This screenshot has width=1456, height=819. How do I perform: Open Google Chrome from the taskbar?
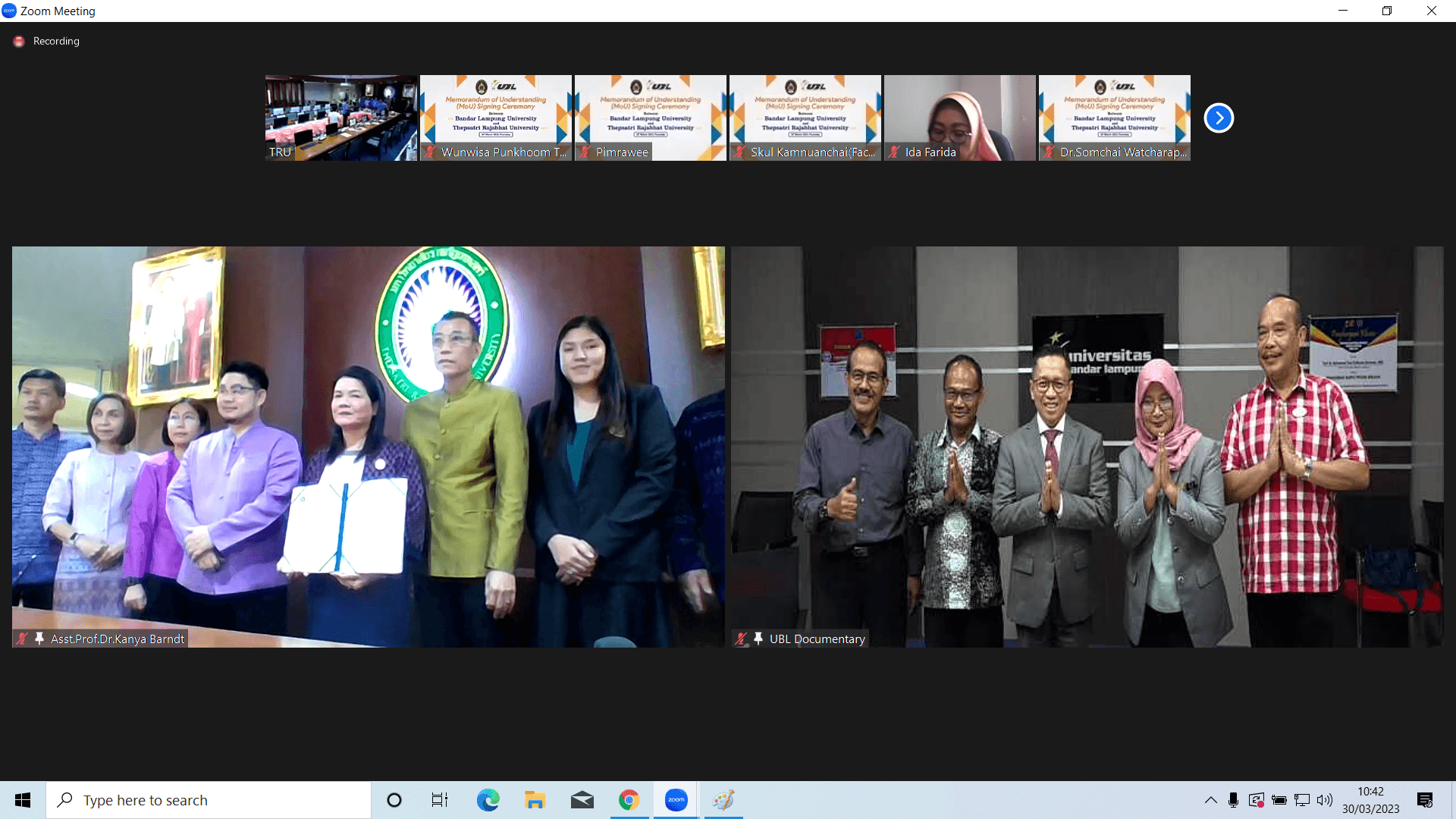tap(629, 800)
